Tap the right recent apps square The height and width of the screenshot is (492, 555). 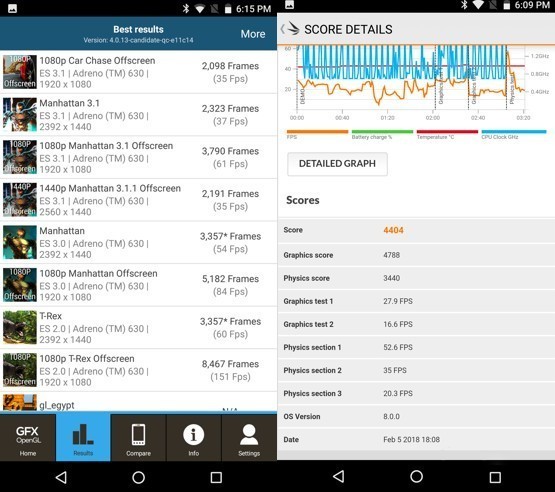[494, 477]
